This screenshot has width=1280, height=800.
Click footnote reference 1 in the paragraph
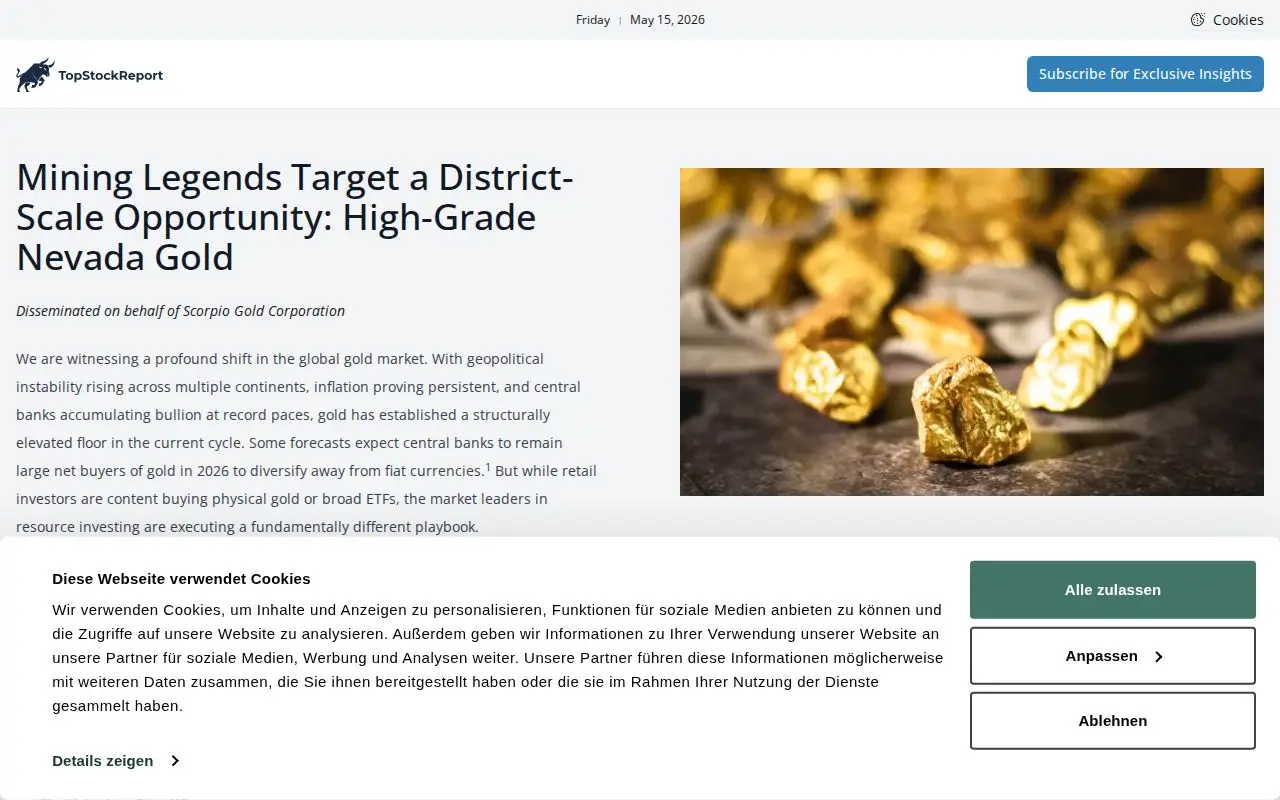click(488, 467)
